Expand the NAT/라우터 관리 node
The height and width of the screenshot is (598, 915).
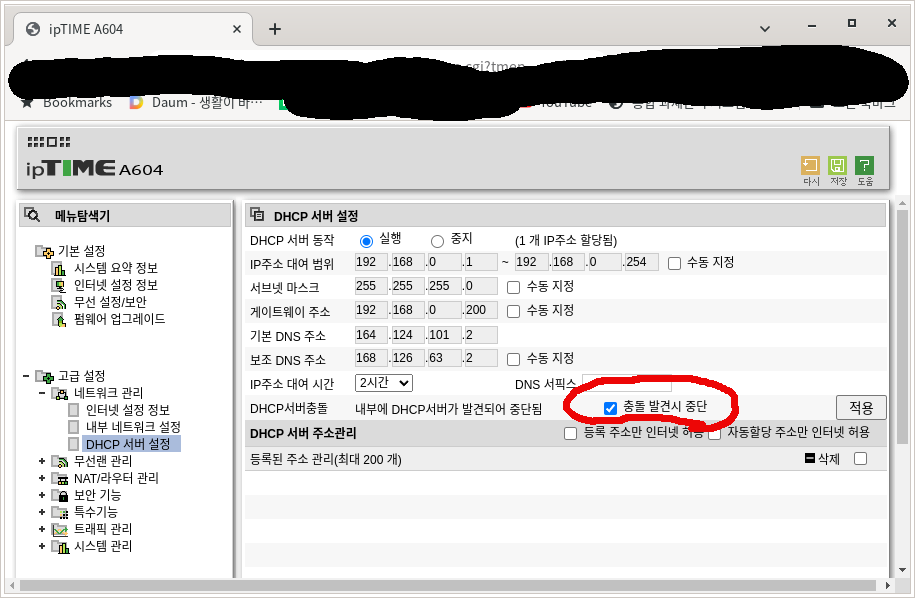coord(42,478)
